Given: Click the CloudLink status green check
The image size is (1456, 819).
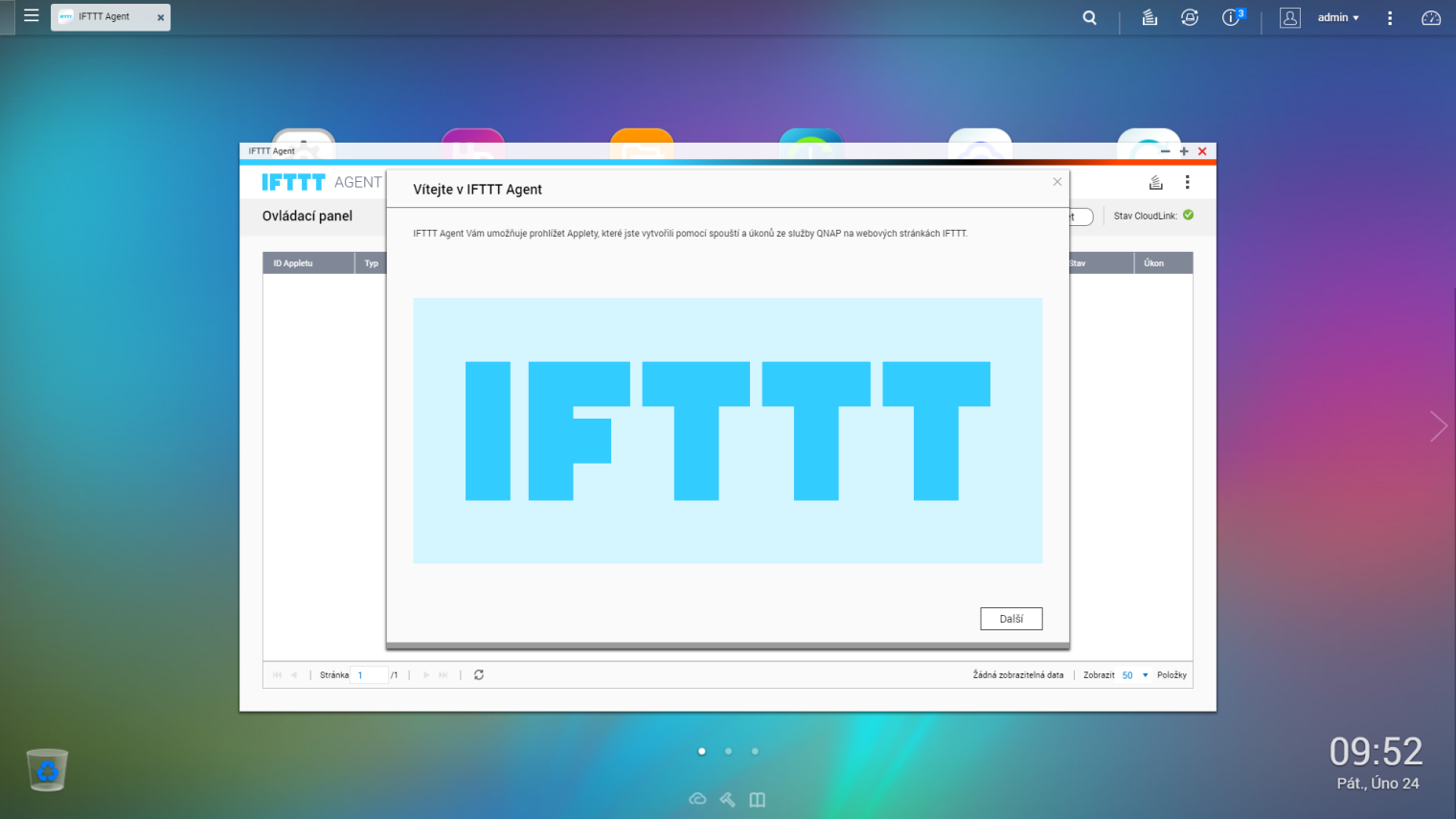Looking at the screenshot, I should [x=1189, y=216].
